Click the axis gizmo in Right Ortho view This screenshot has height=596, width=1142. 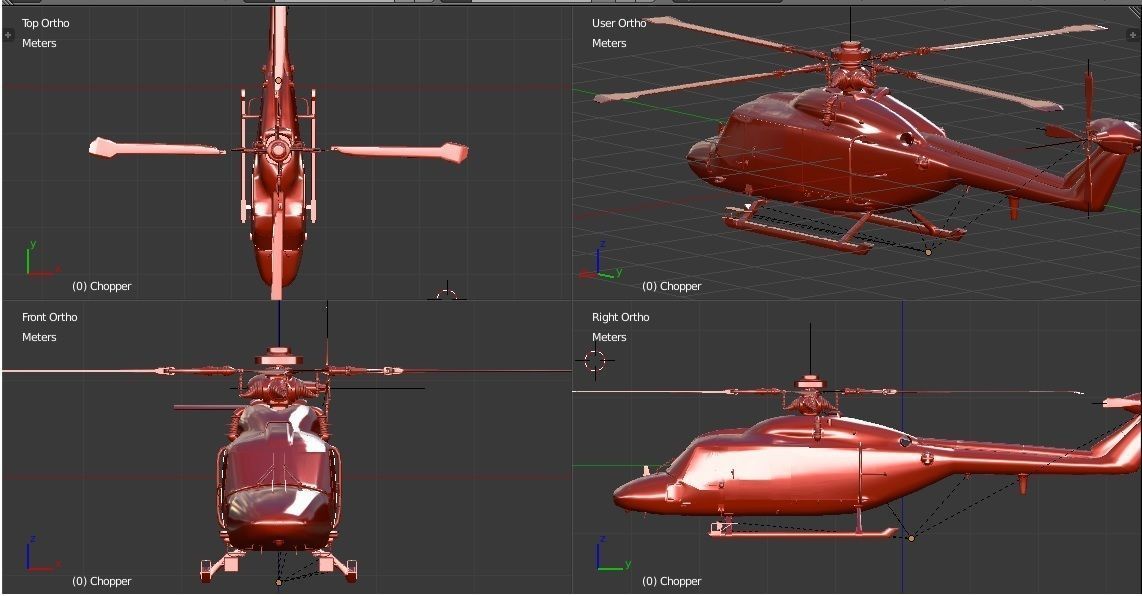click(612, 554)
